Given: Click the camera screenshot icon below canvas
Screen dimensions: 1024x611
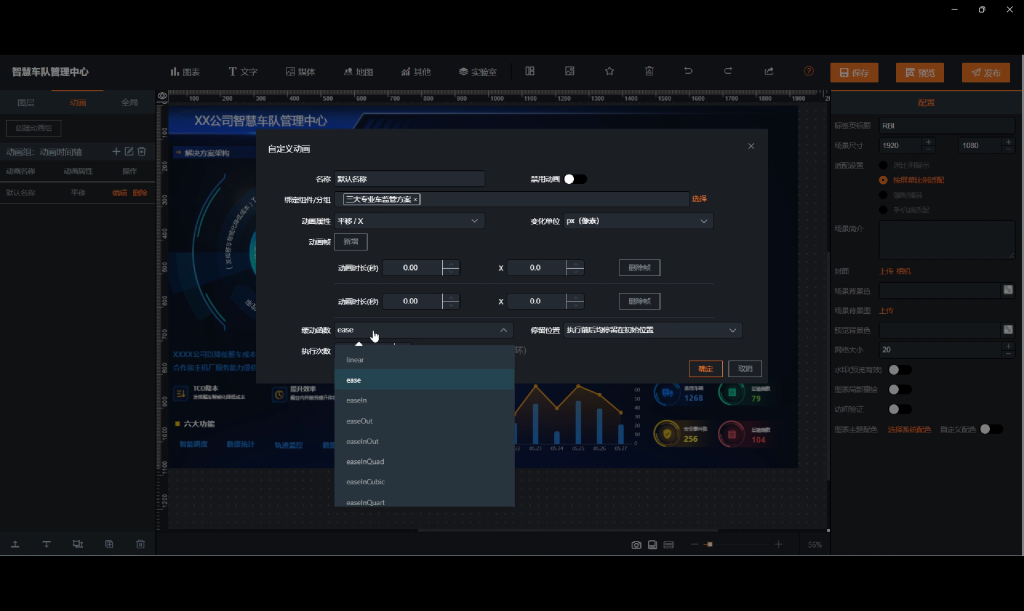Looking at the screenshot, I should point(636,545).
